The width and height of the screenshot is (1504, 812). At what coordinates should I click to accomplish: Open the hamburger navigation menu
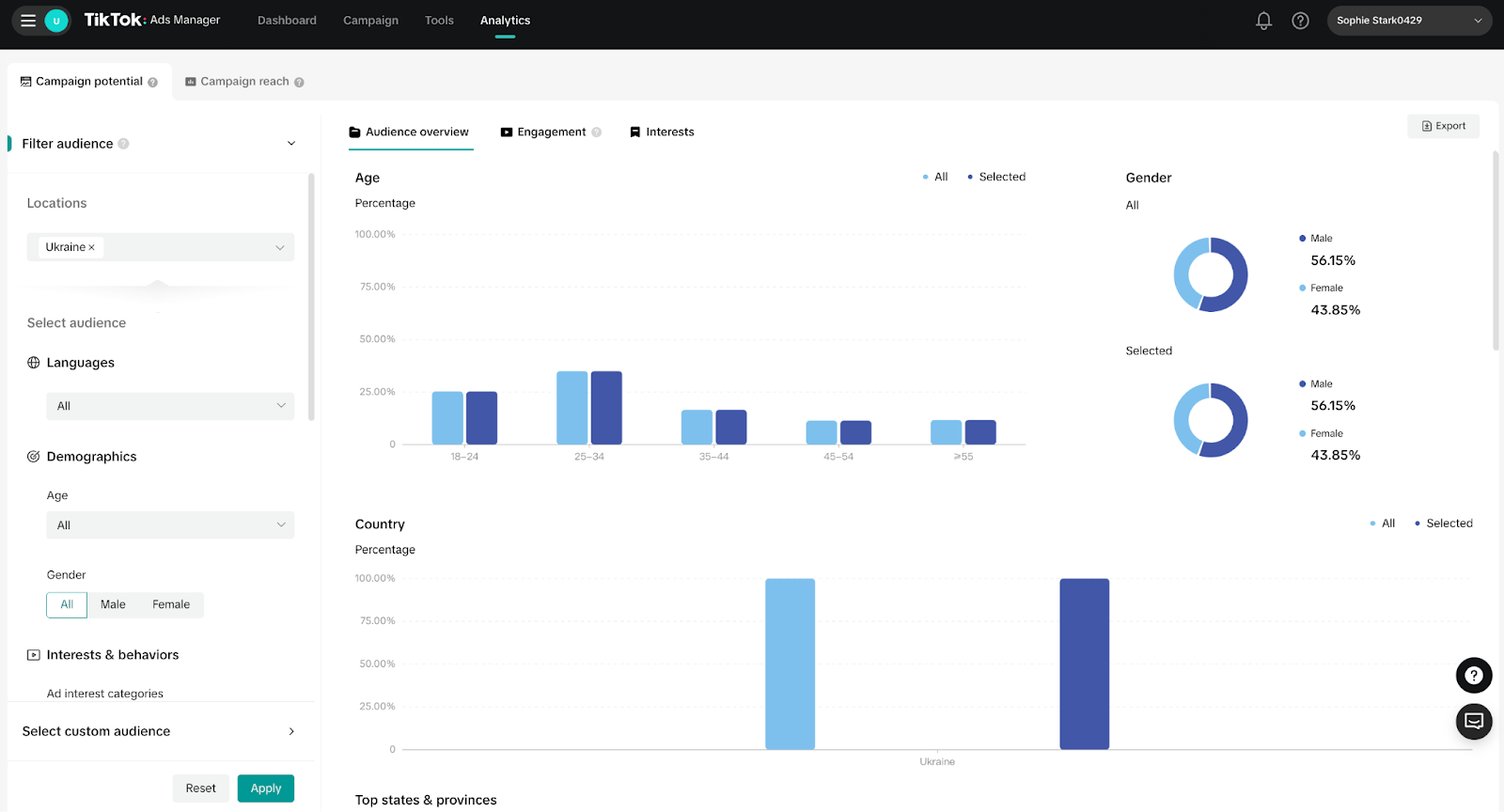(x=28, y=21)
